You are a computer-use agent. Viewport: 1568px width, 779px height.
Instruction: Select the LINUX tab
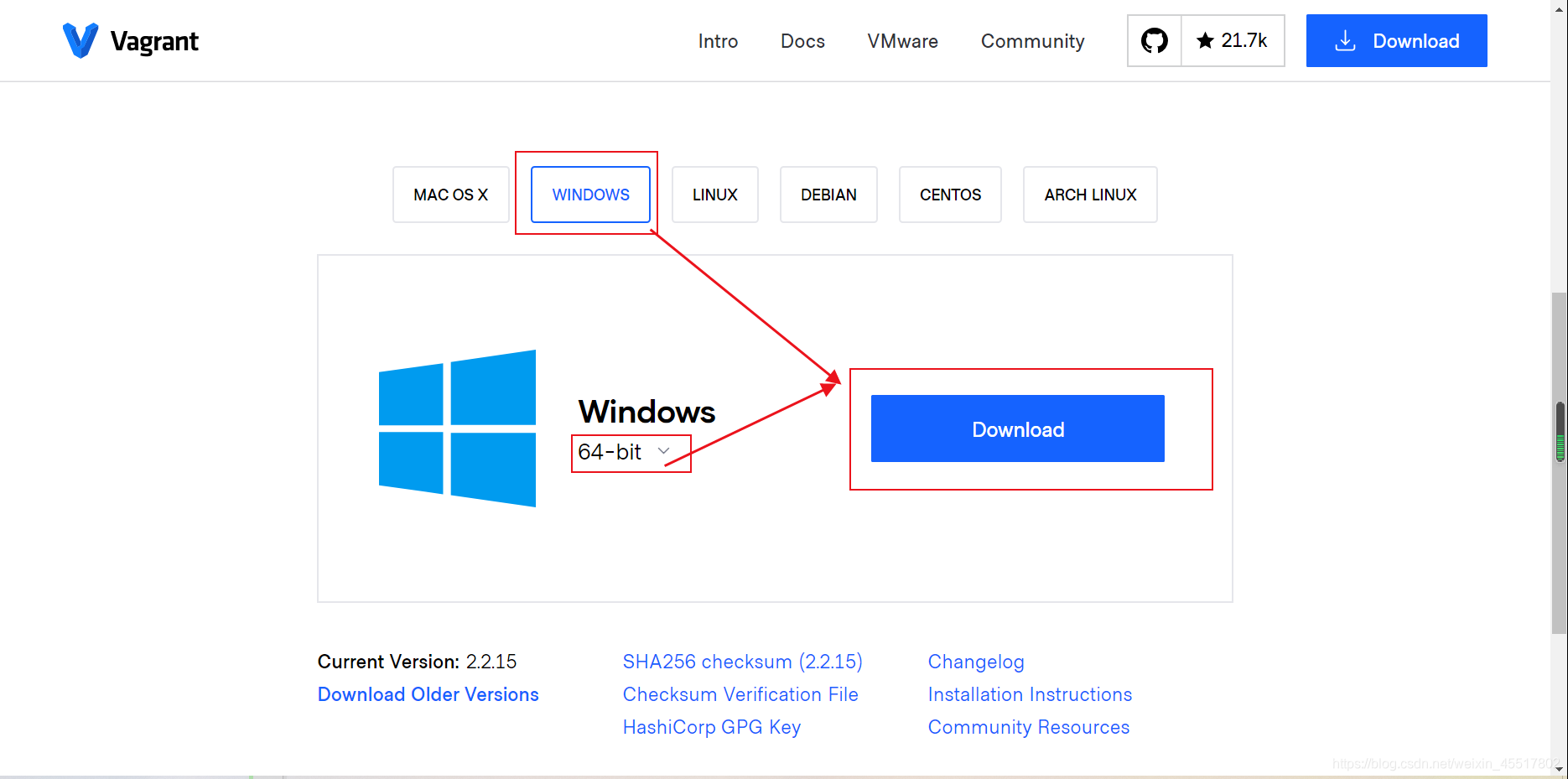click(714, 195)
